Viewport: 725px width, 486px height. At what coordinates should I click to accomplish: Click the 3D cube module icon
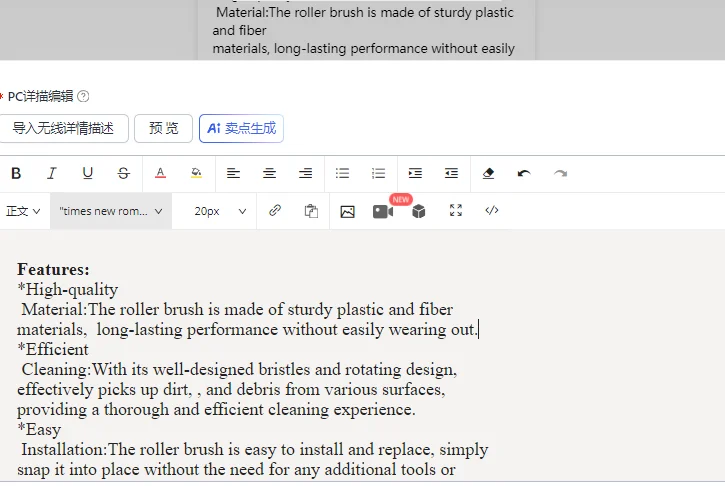pos(419,211)
